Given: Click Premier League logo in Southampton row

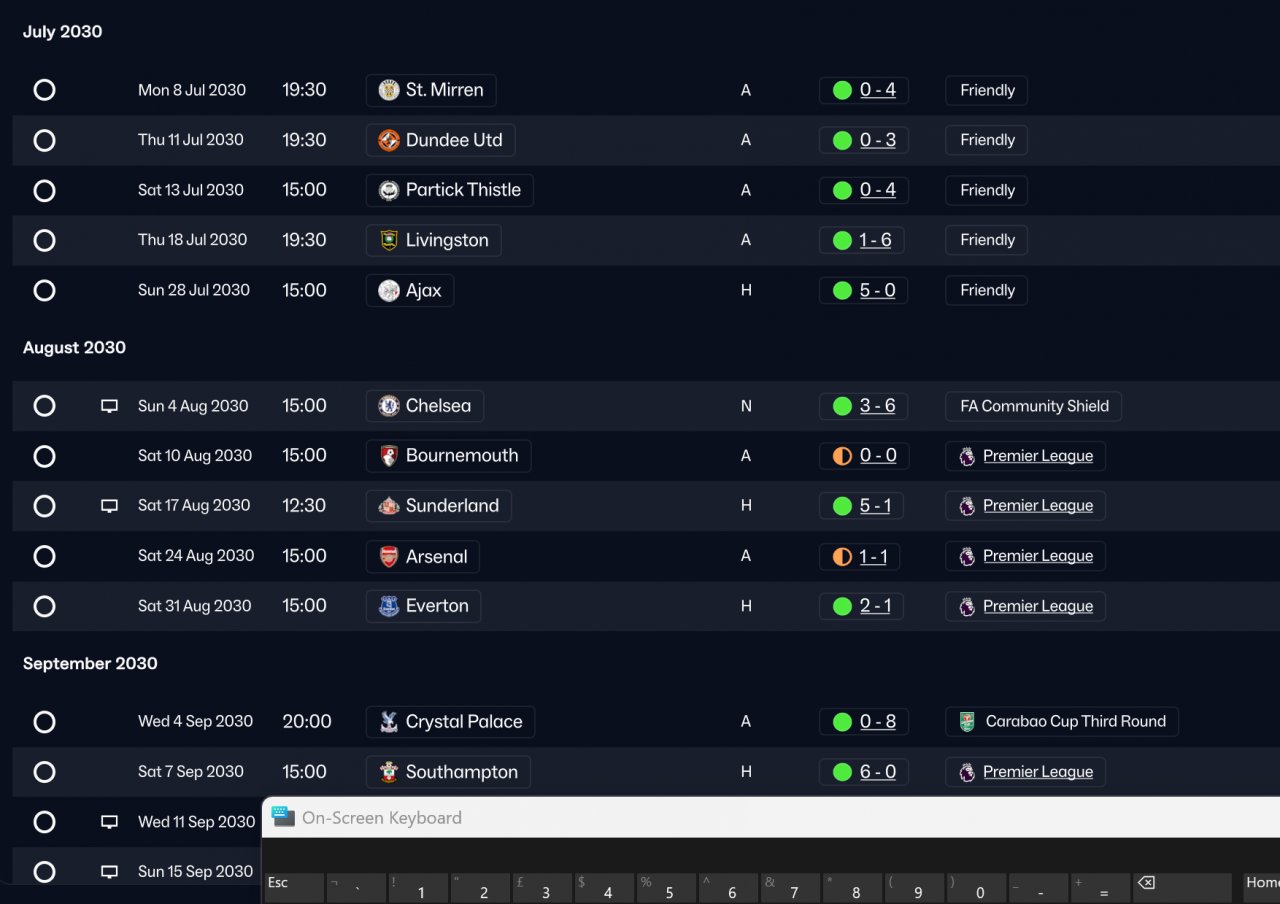Looking at the screenshot, I should click(x=967, y=772).
